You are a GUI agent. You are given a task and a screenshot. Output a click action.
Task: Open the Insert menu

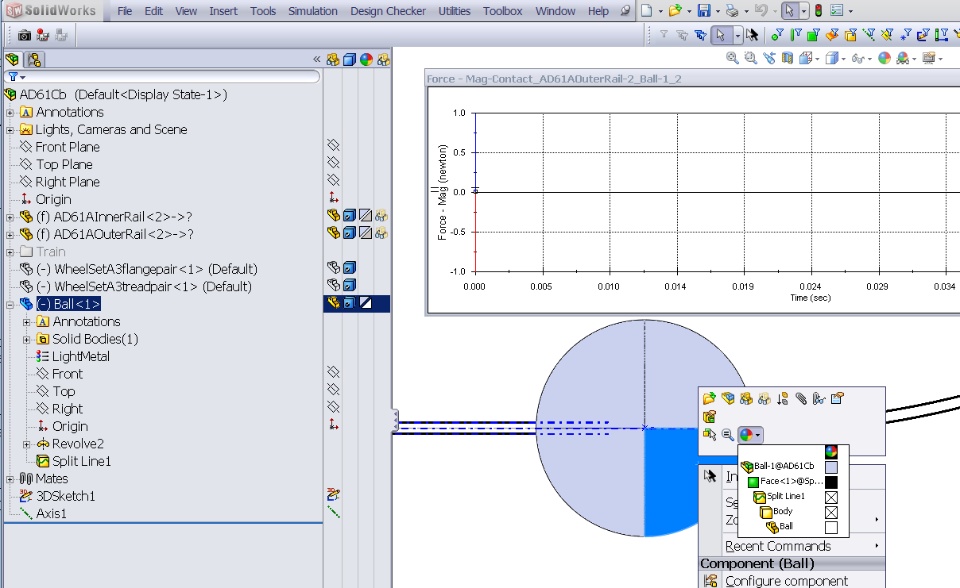[223, 11]
